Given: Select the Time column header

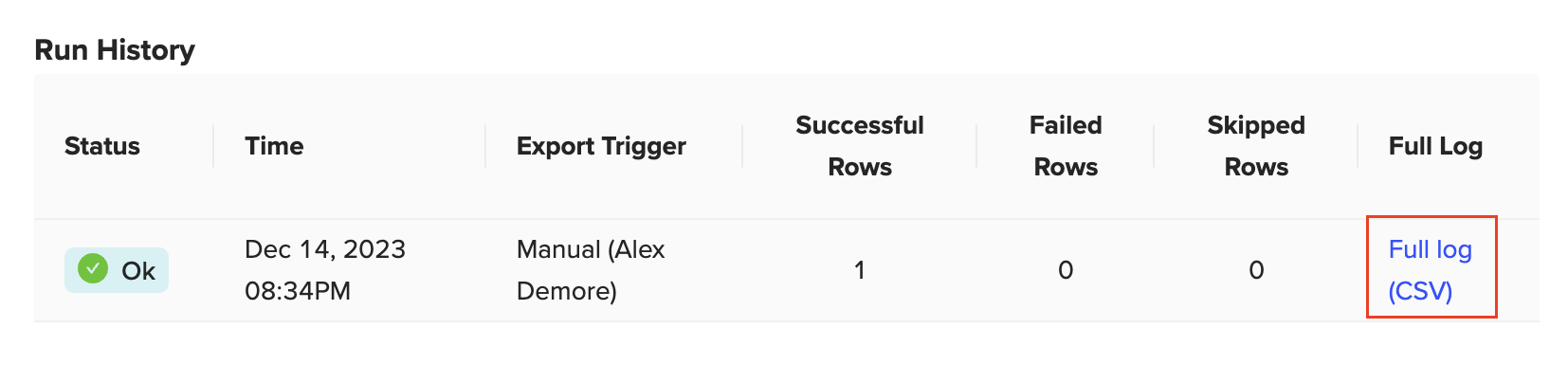Looking at the screenshot, I should (274, 146).
